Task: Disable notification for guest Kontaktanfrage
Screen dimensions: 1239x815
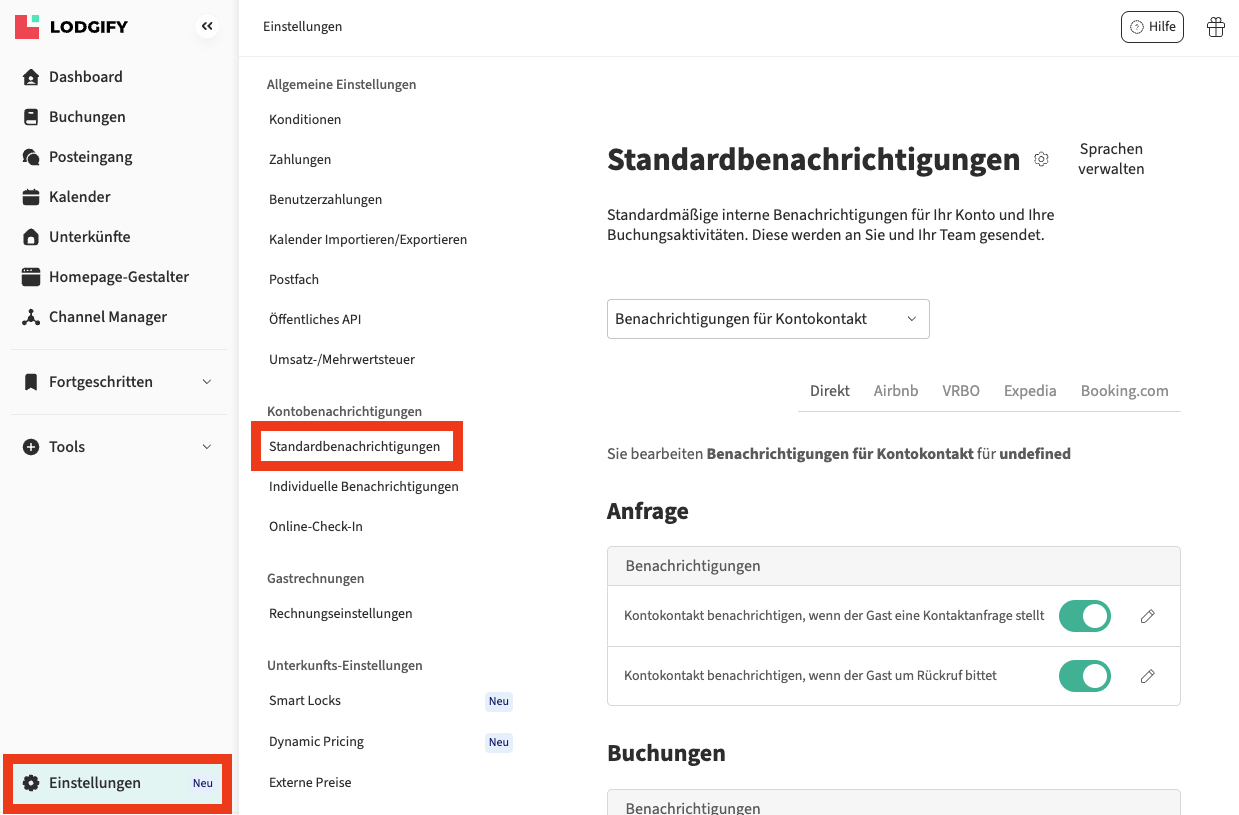Action: [x=1084, y=616]
